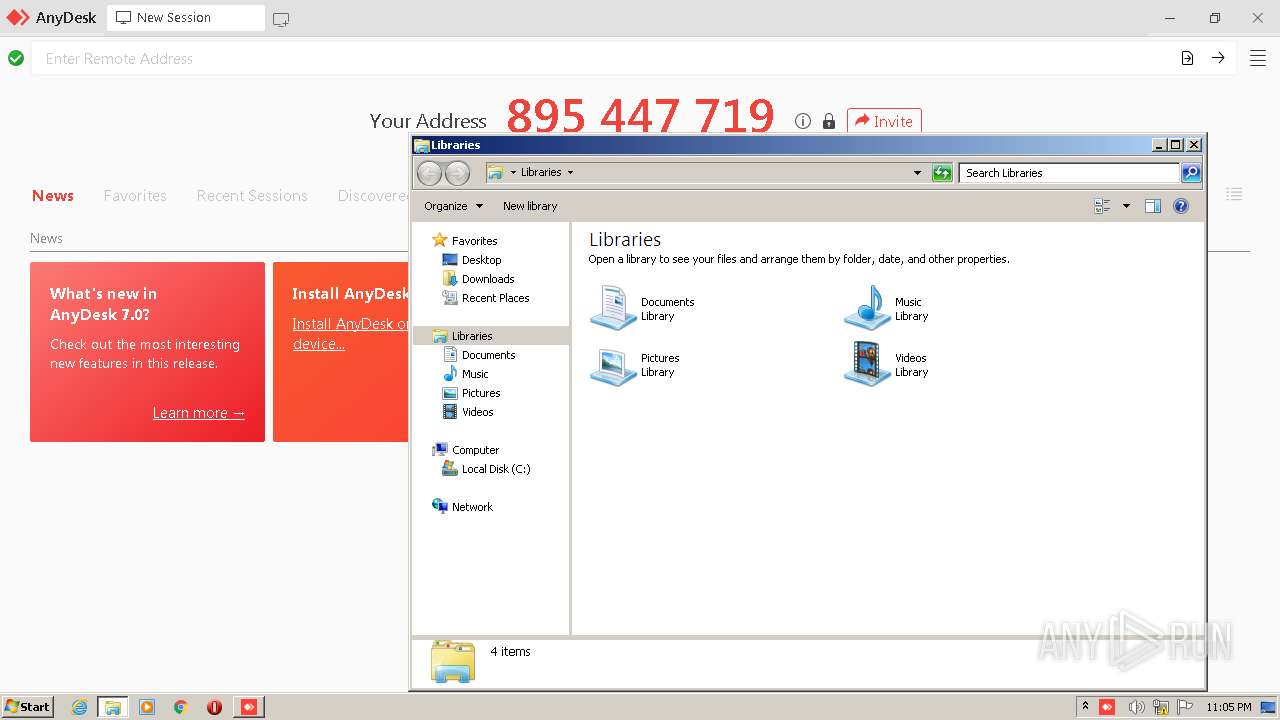The width and height of the screenshot is (1280, 720).
Task: Select Videos under Libraries in navigation pane
Action: pyautogui.click(x=477, y=412)
